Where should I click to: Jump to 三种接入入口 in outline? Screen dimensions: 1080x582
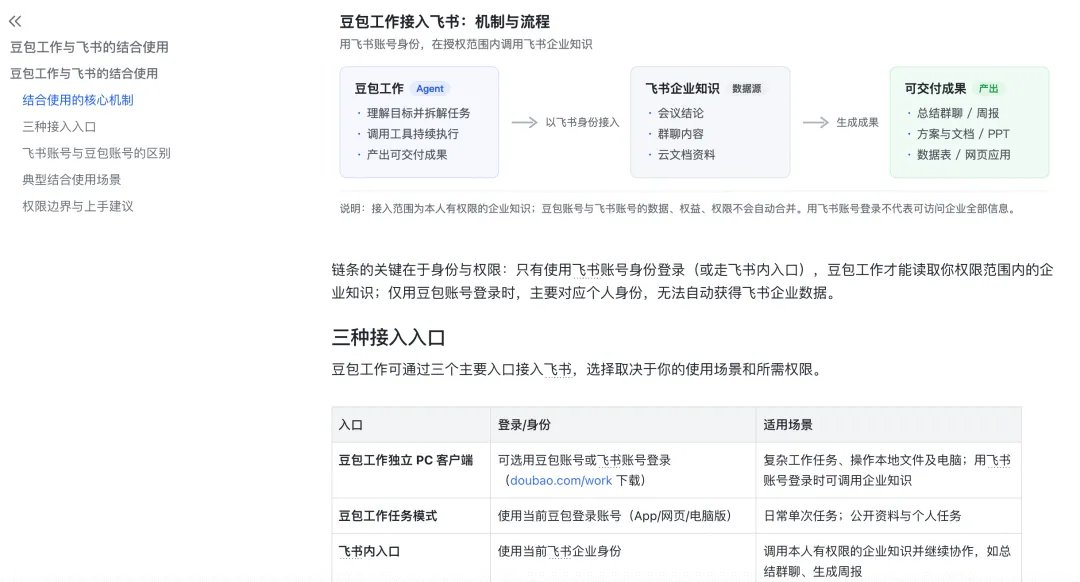pyautogui.click(x=59, y=127)
